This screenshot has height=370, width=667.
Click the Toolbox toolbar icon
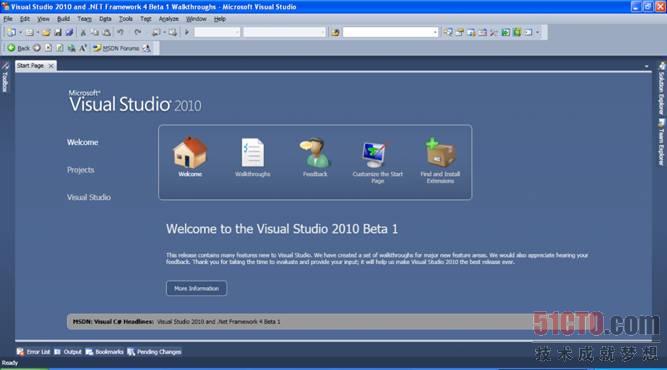click(x=494, y=32)
